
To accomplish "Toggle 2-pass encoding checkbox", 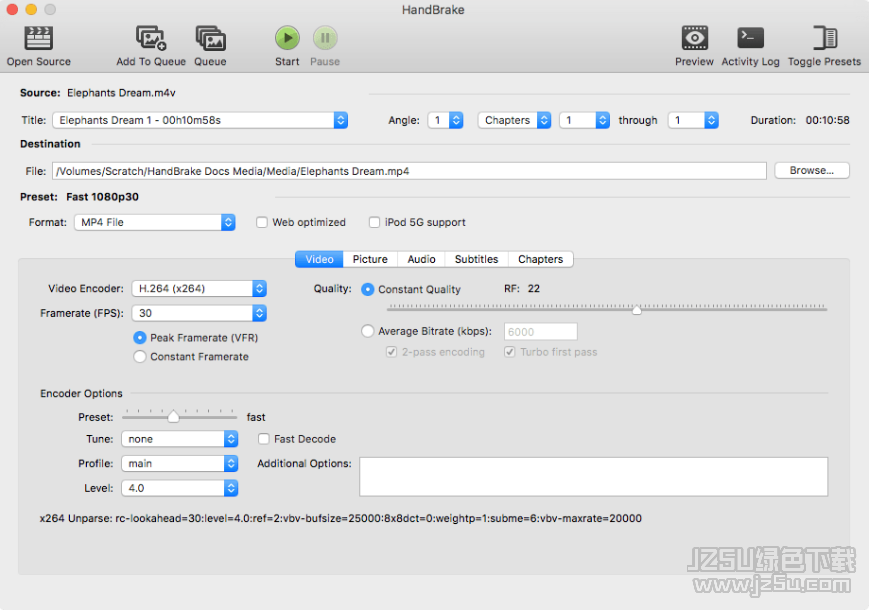I will [391, 352].
